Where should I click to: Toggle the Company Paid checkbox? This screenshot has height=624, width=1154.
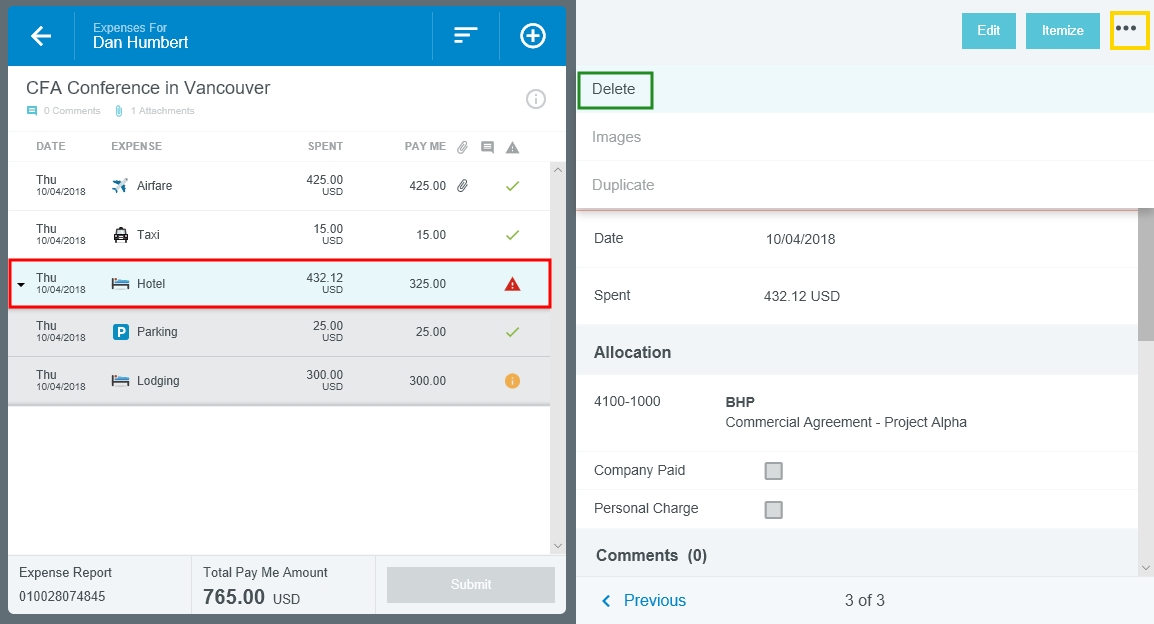coord(773,471)
